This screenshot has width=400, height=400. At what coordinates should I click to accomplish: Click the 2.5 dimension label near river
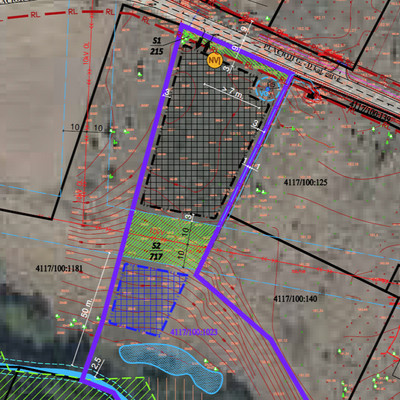tap(98, 364)
